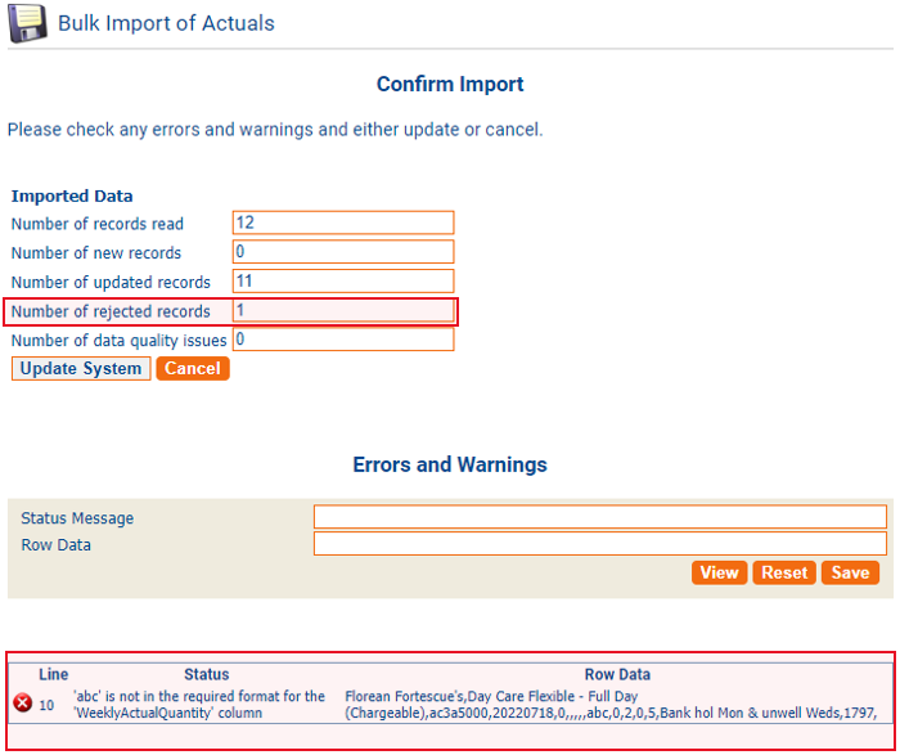Click the Row Data column header
900x755 pixels.
coord(617,675)
